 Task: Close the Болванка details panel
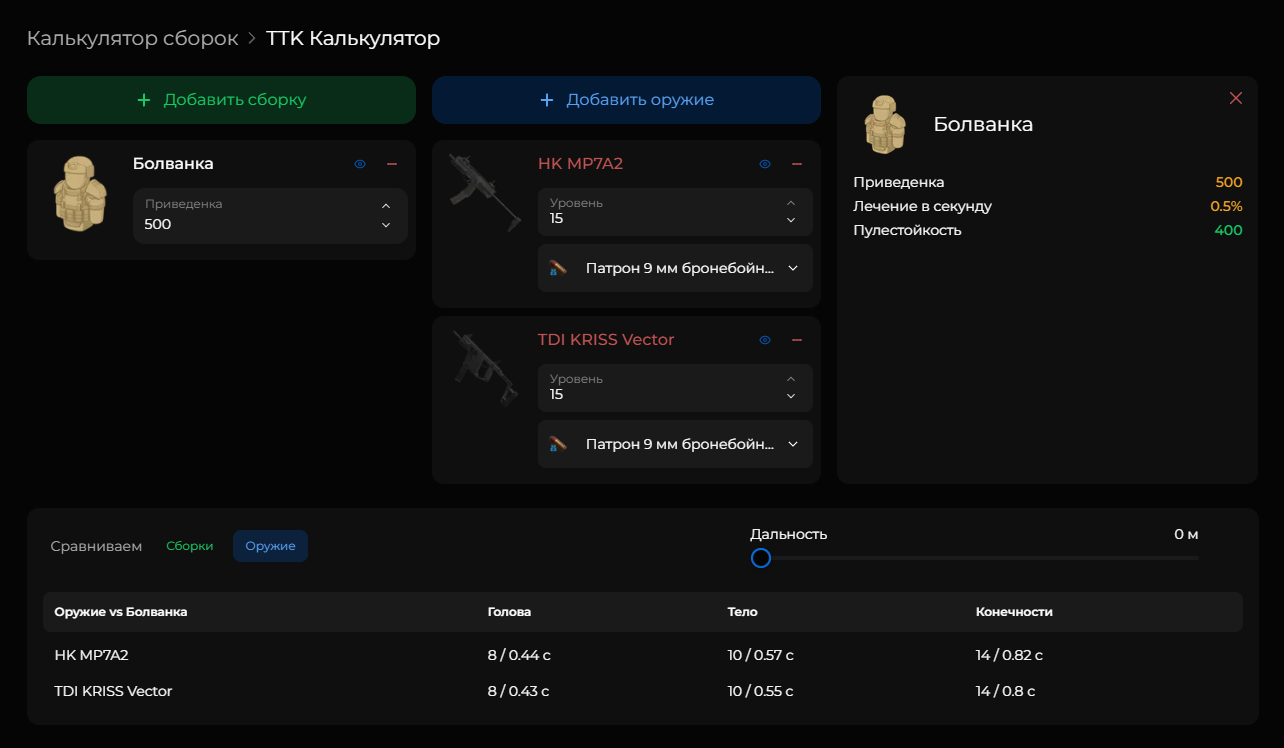point(1236,98)
